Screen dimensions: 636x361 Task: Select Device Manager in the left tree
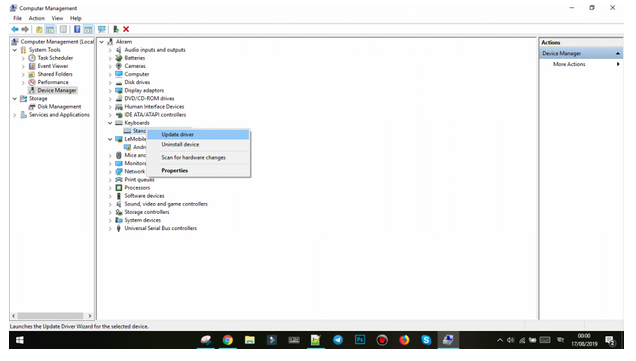57,90
